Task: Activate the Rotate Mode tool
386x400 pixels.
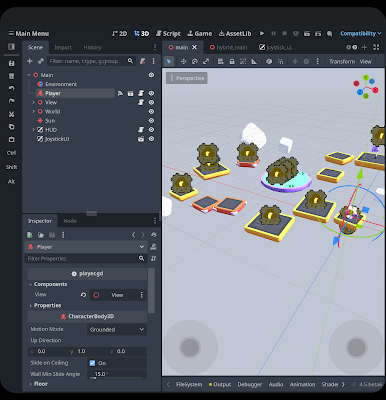Action: point(195,61)
